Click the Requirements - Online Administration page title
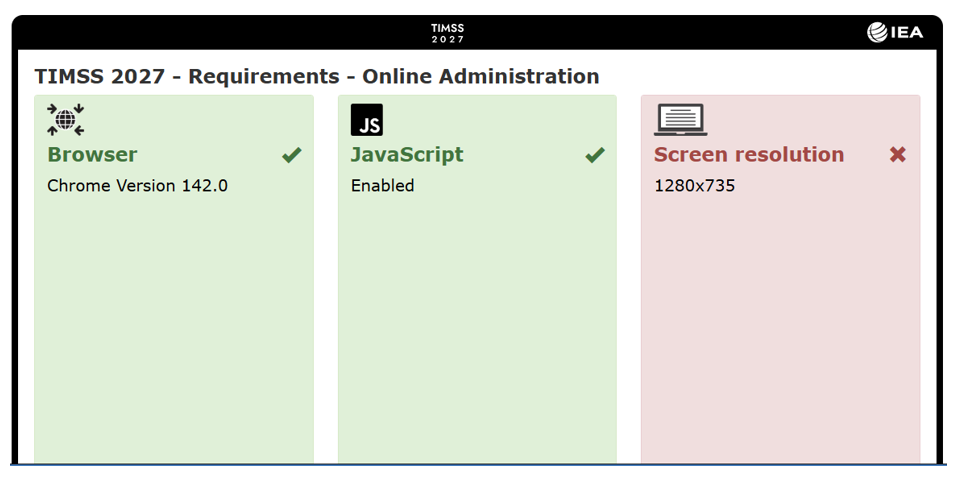The height and width of the screenshot is (483, 956). click(316, 76)
